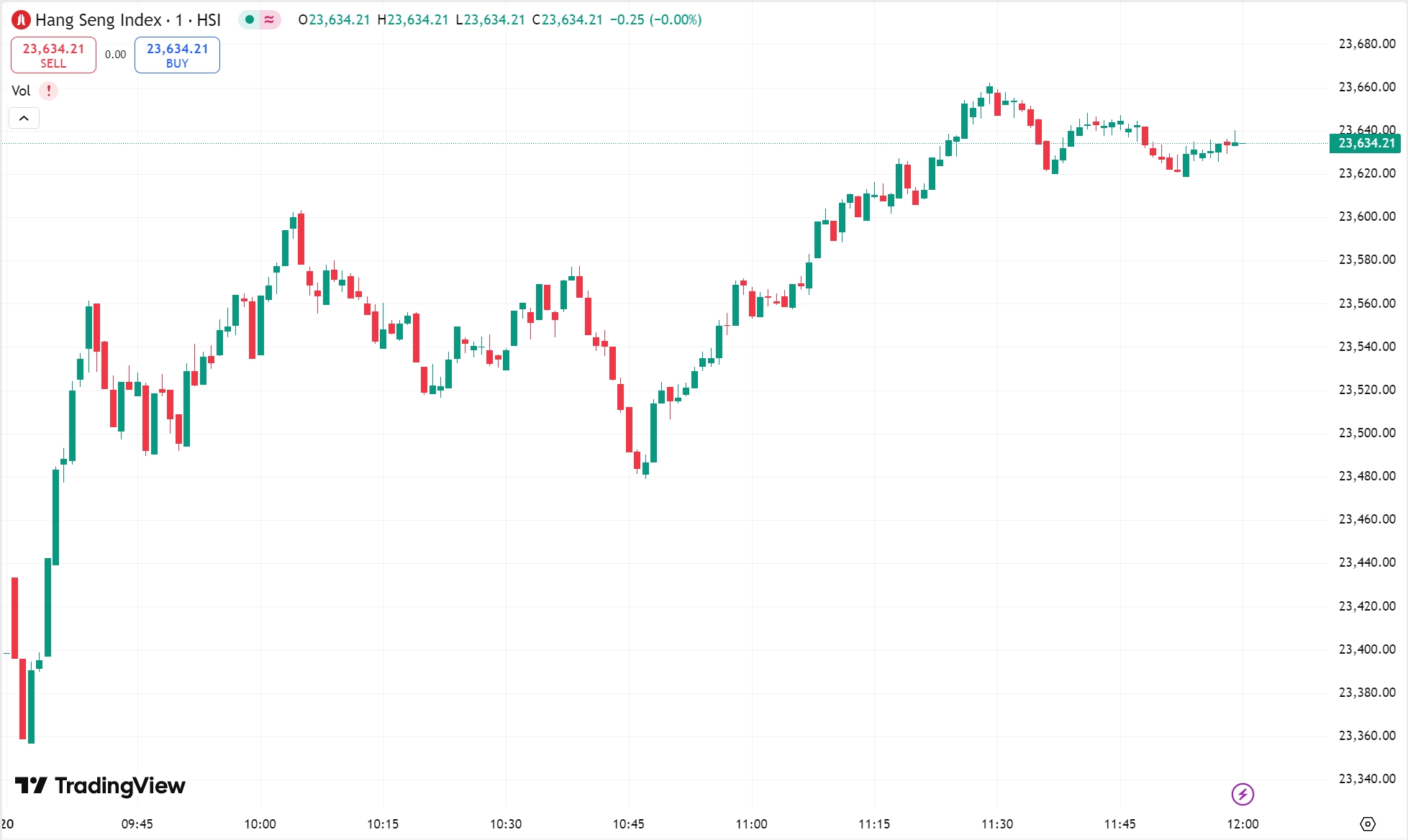Select the open value O23,634.21
This screenshot has width=1408, height=840.
[x=335, y=20]
